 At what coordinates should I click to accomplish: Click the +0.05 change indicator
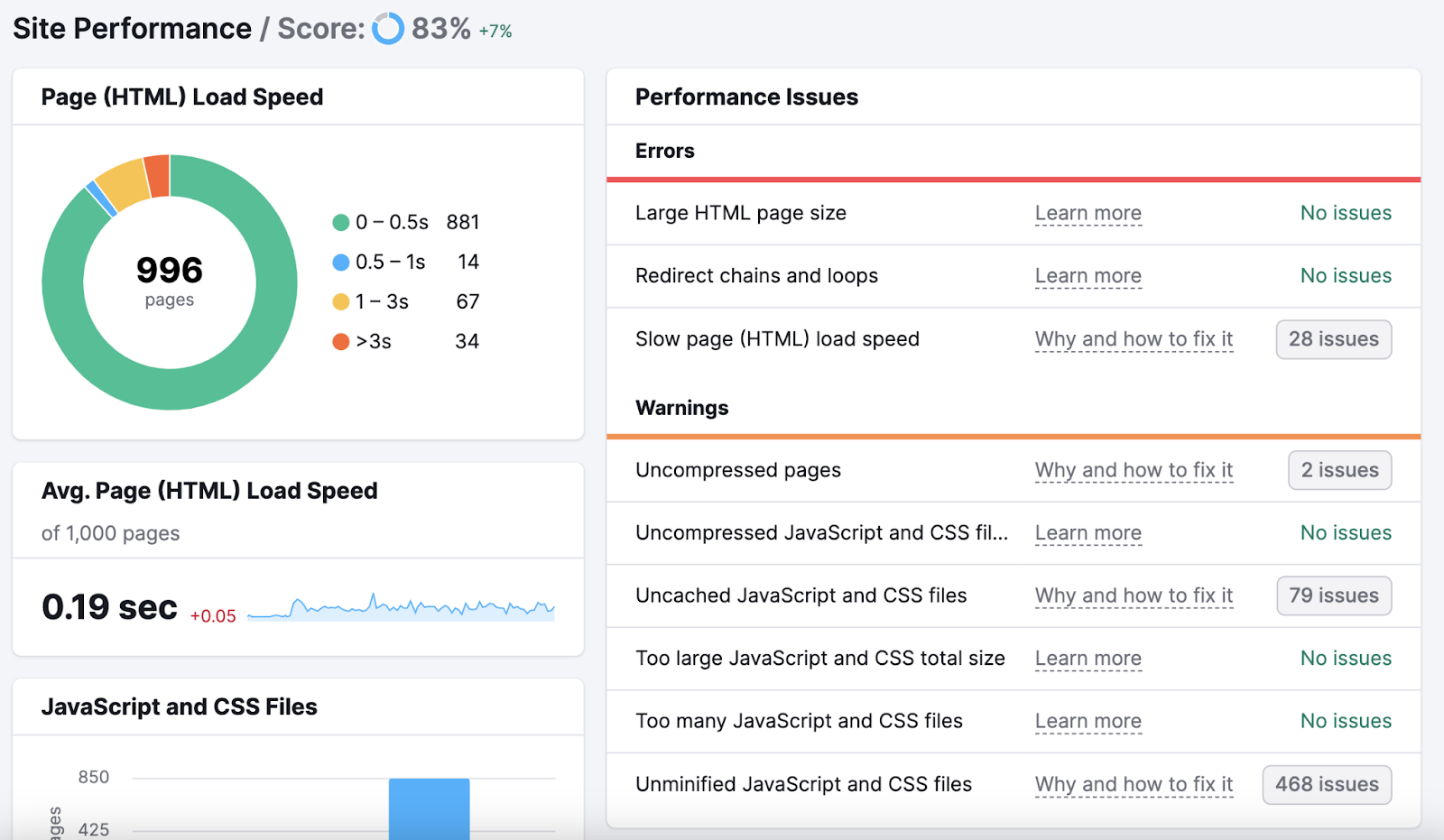[213, 616]
